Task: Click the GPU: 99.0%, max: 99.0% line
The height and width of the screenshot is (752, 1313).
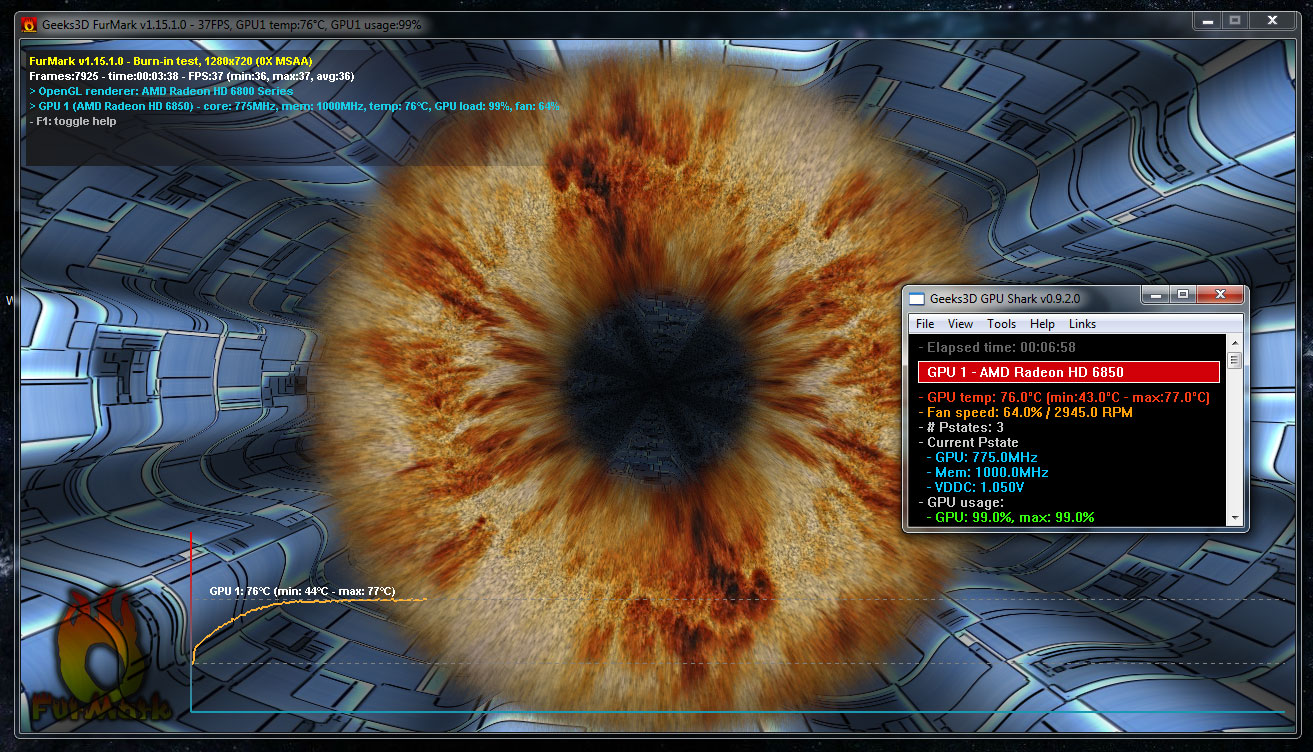Action: pos(1009,517)
